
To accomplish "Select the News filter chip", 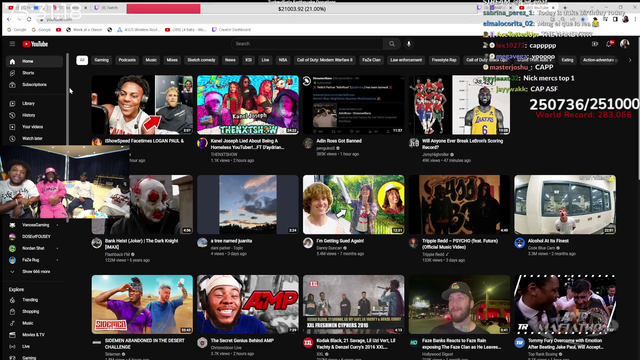I will [x=230, y=60].
